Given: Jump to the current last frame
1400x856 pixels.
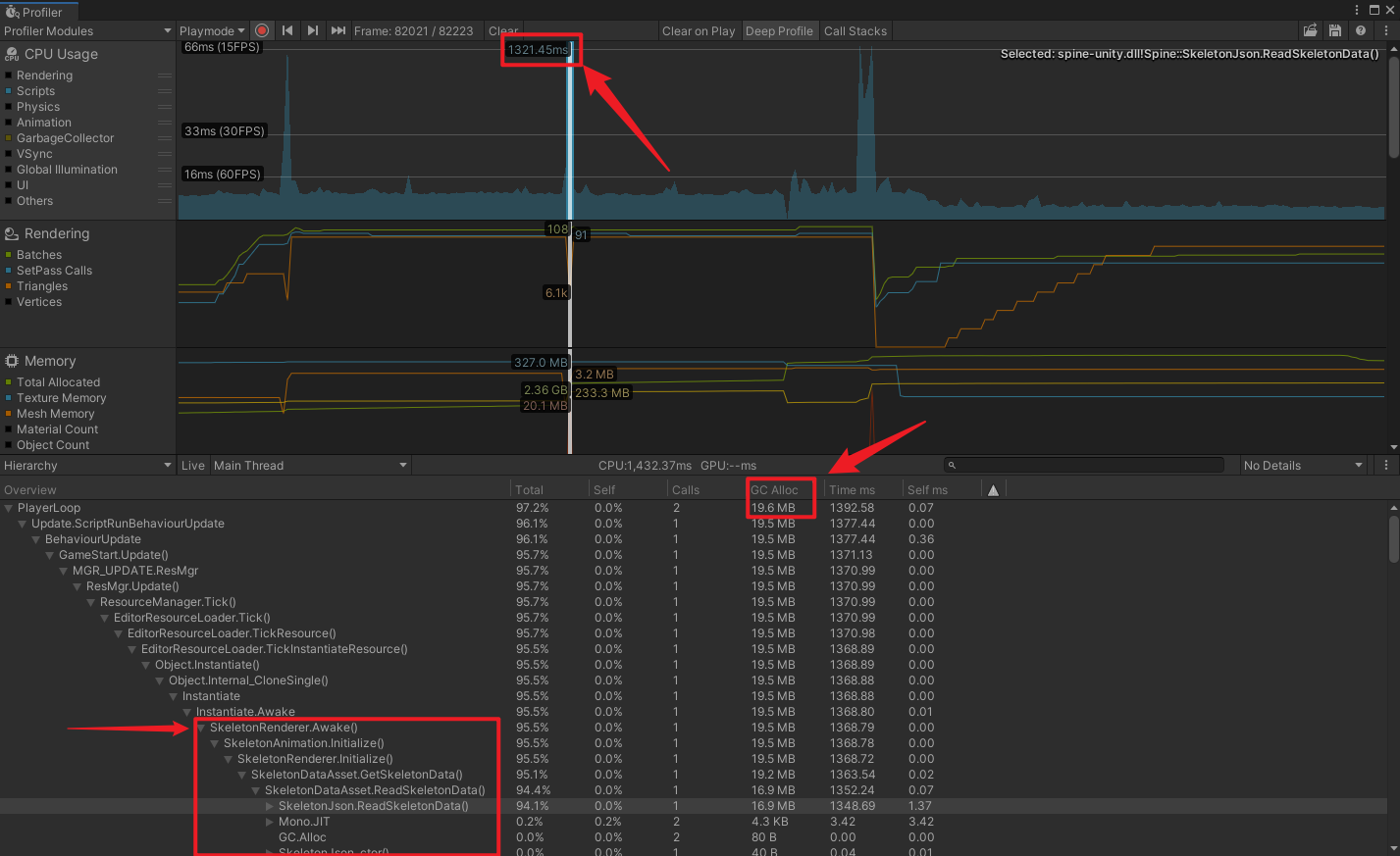Looking at the screenshot, I should click(x=337, y=30).
